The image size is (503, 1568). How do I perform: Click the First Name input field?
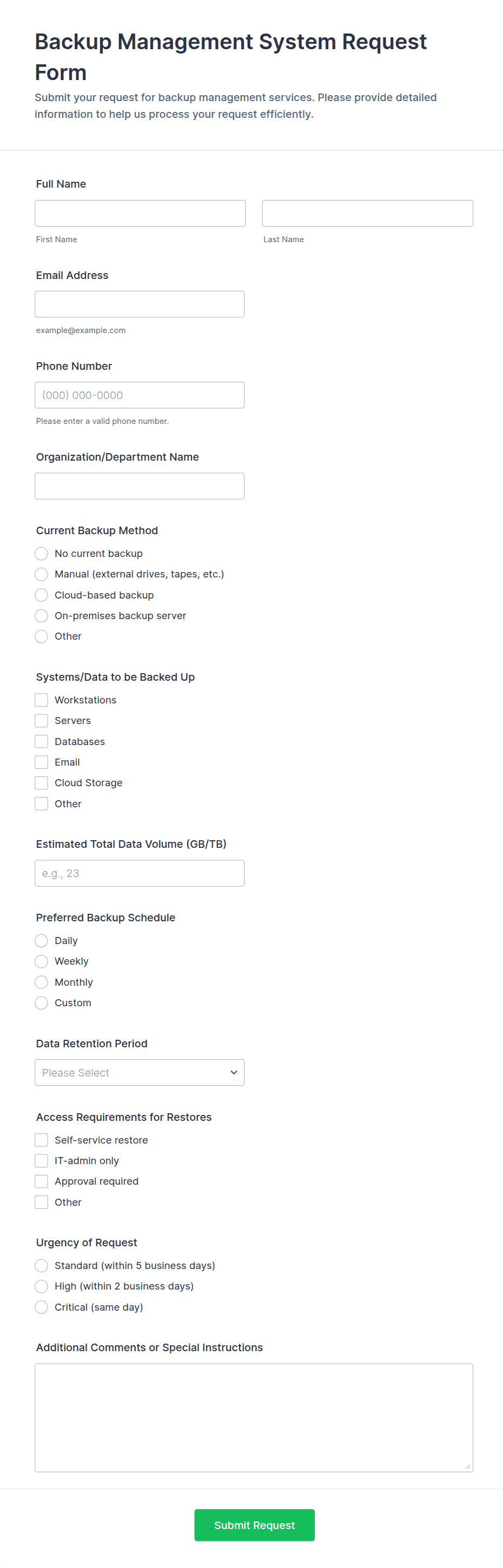(140, 213)
